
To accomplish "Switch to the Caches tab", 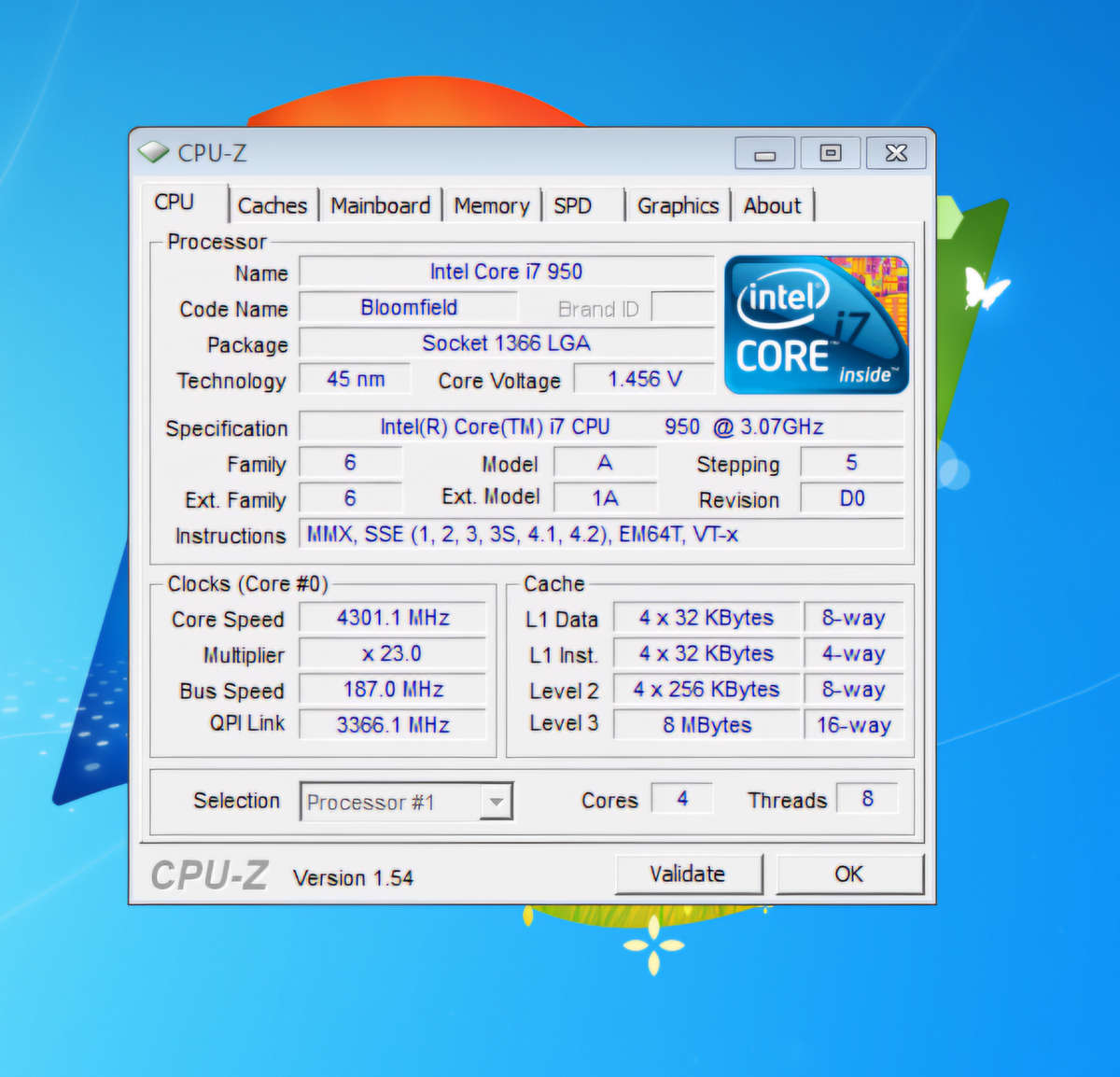I will 273,204.
